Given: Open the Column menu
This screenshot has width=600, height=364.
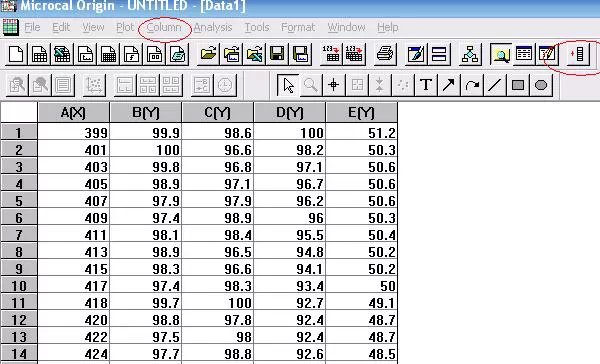Looking at the screenshot, I should [164, 28].
